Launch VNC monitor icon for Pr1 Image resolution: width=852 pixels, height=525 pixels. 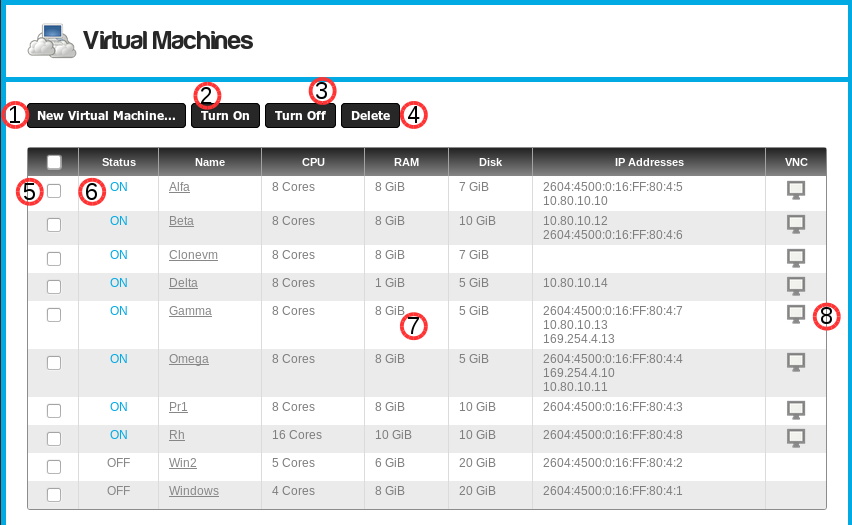[795, 410]
